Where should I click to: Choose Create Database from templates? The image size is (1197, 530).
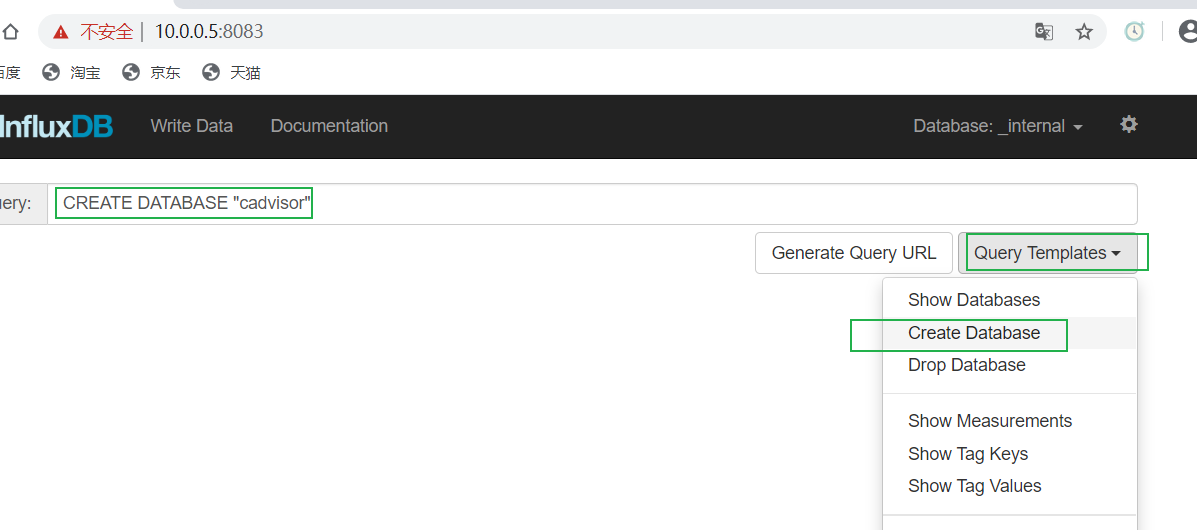click(974, 333)
